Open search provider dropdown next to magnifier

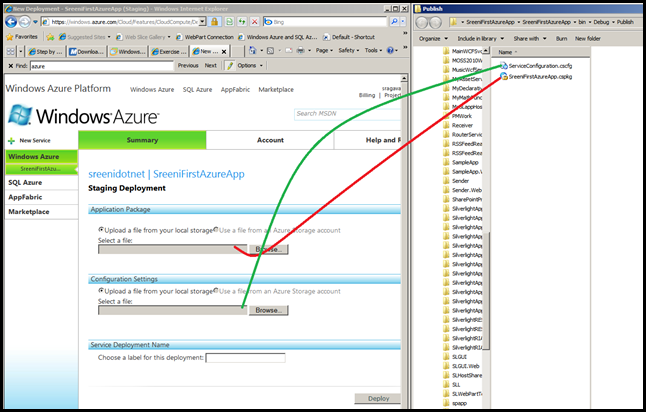(x=403, y=22)
